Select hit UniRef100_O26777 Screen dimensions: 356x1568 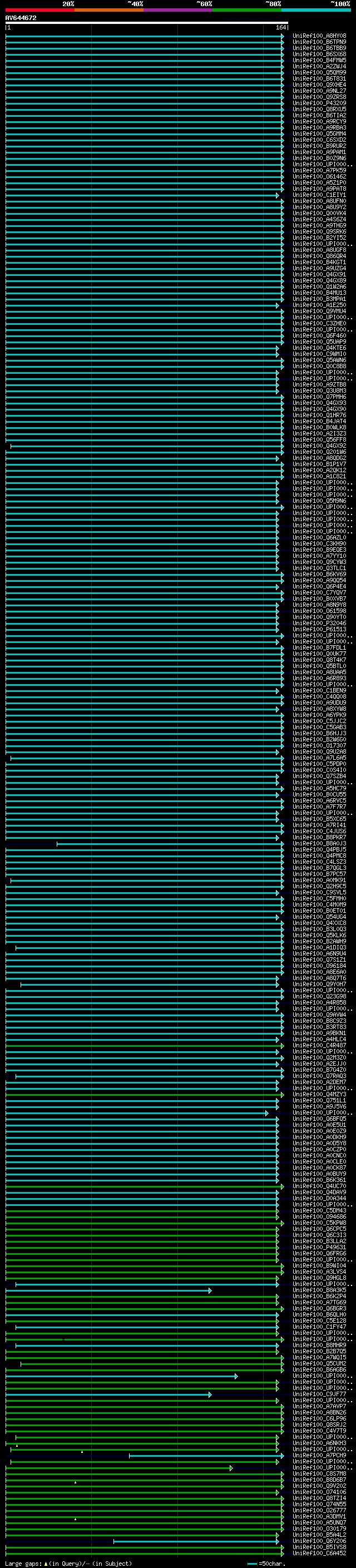click(319, 1510)
